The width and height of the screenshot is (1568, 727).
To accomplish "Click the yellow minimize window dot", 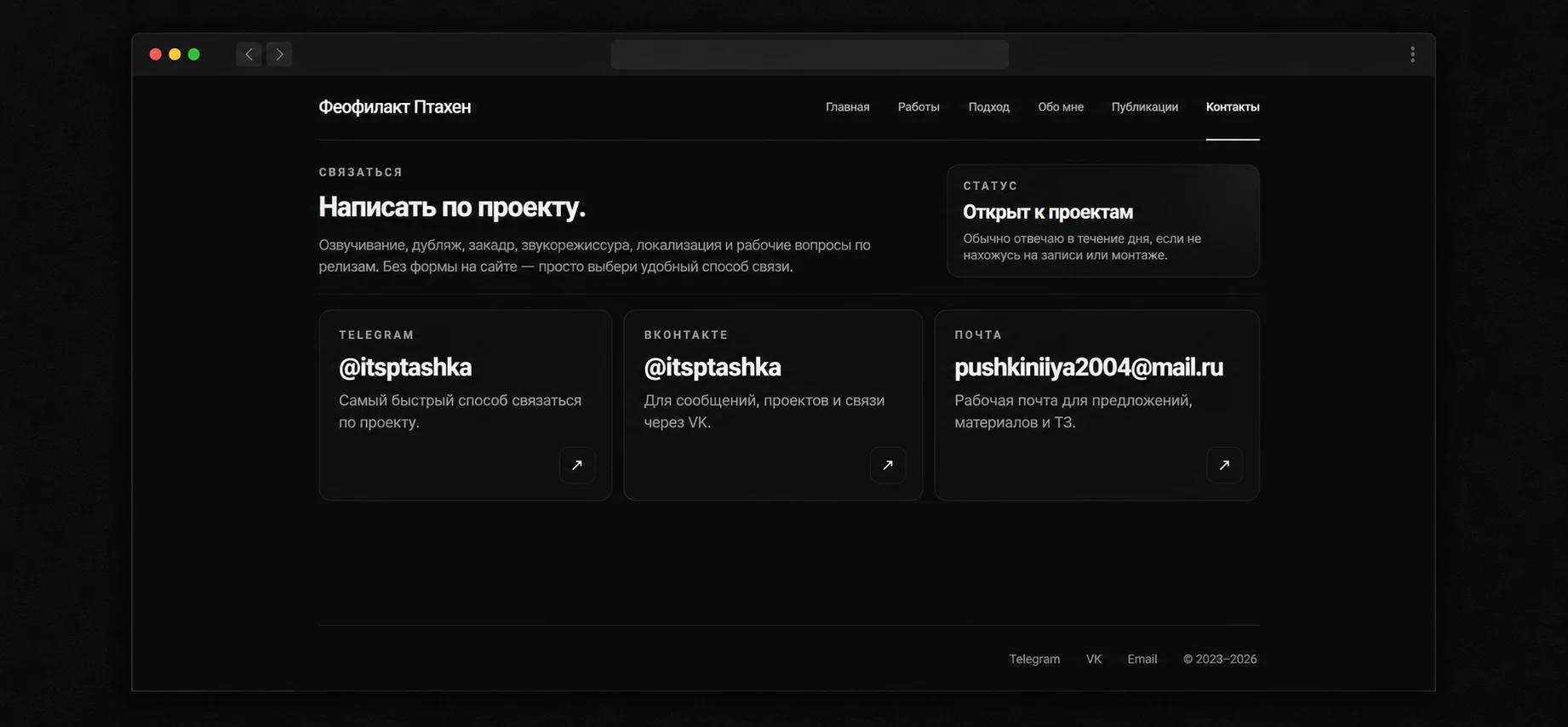I will point(175,54).
